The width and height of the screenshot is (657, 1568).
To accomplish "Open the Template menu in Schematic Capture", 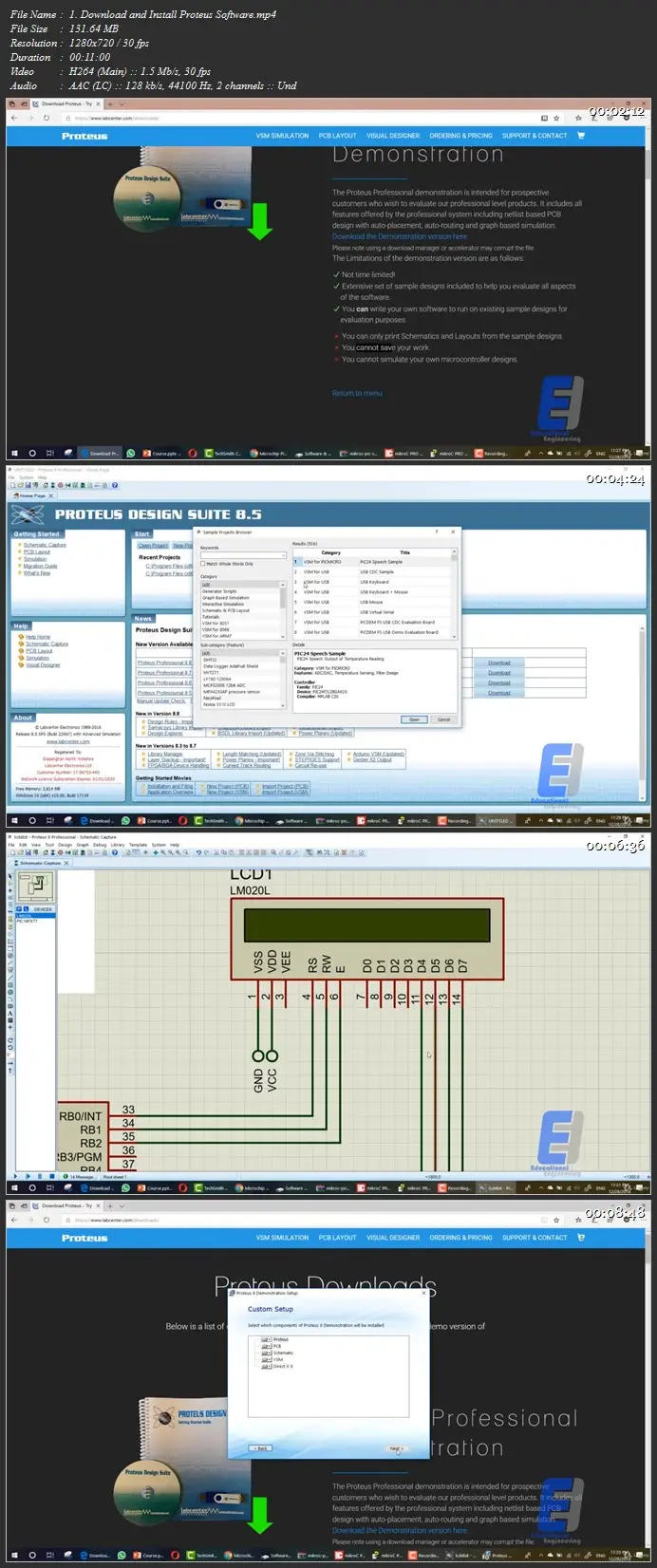I will [x=139, y=845].
